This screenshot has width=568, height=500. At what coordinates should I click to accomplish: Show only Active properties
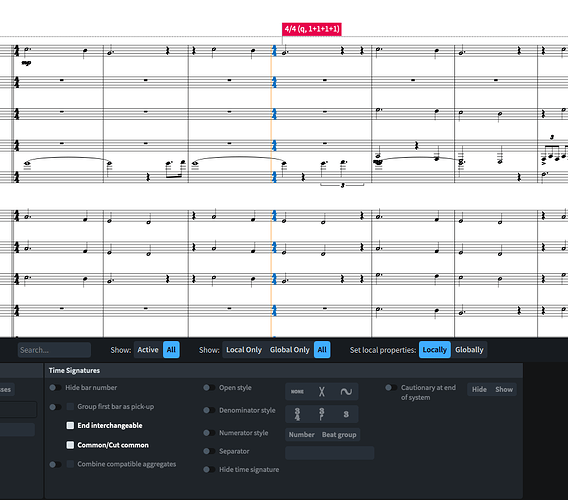pyautogui.click(x=148, y=350)
